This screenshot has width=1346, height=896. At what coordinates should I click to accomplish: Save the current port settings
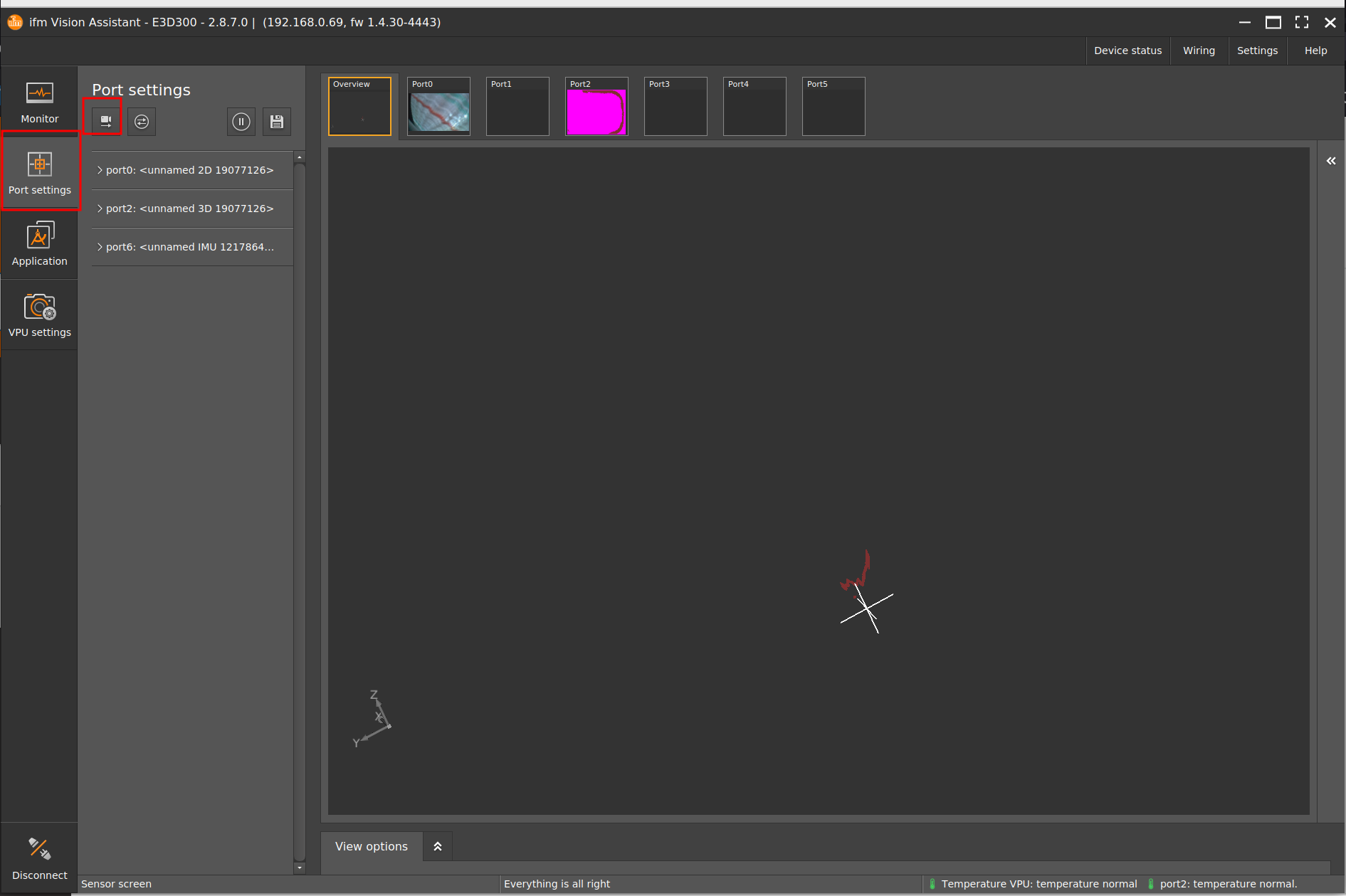click(277, 121)
